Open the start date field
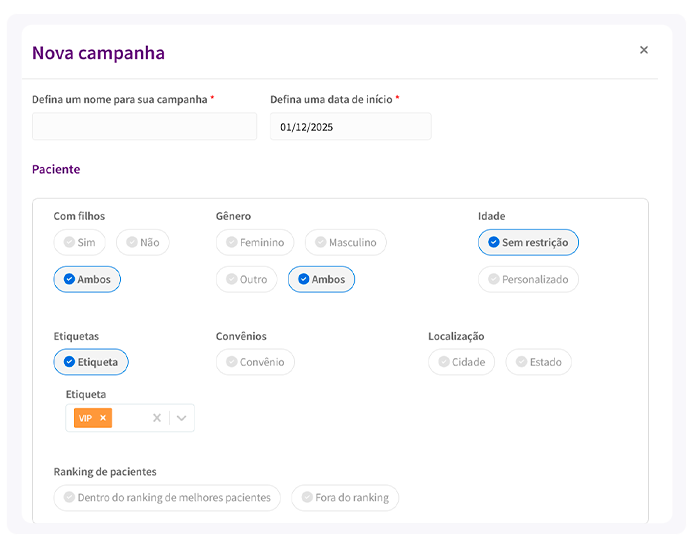This screenshot has height=553, width=691. pos(350,126)
